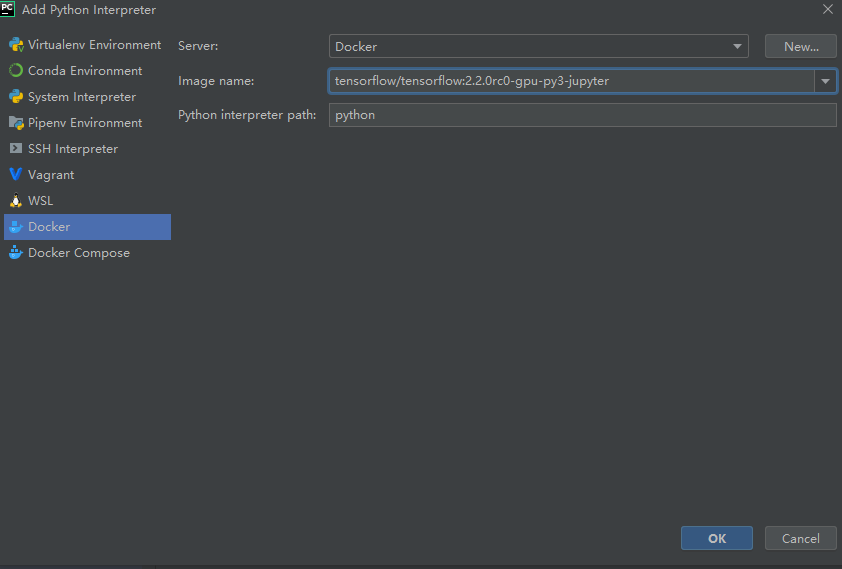Select Docker interpreter type
Viewport: 842px width, 569px height.
(x=88, y=227)
